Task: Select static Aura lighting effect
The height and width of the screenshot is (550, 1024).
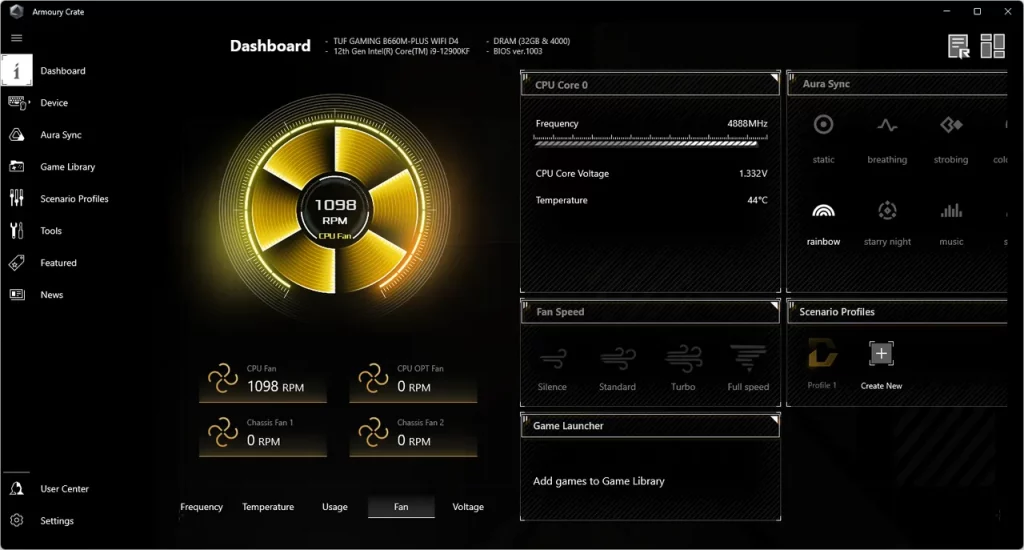Action: pos(823,139)
